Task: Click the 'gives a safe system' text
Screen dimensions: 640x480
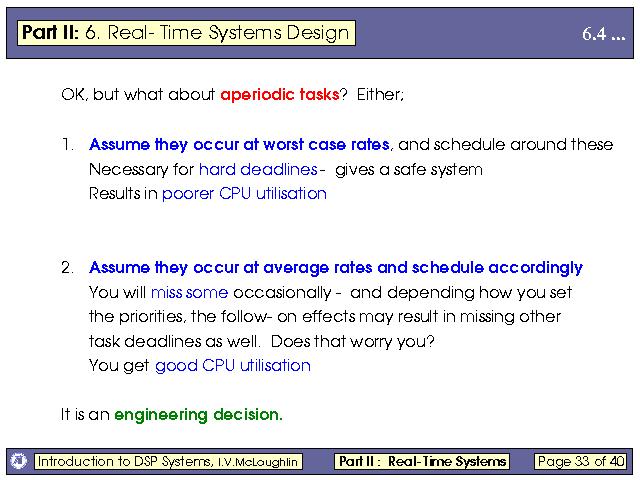Action: point(409,169)
